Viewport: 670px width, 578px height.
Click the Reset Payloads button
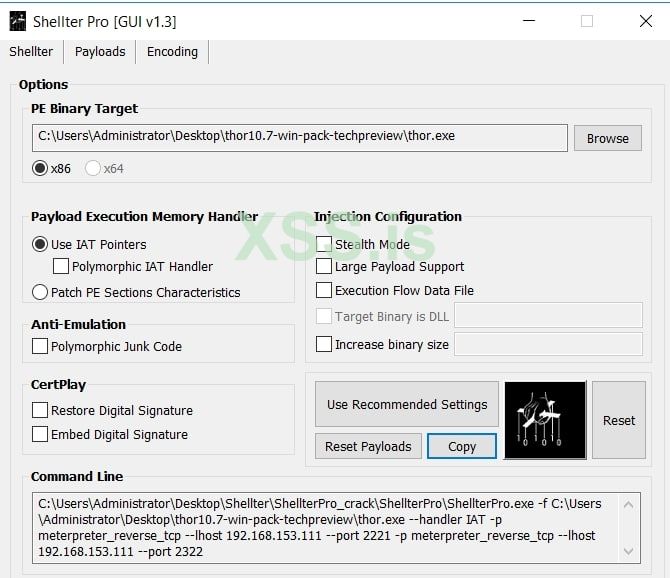click(x=368, y=446)
